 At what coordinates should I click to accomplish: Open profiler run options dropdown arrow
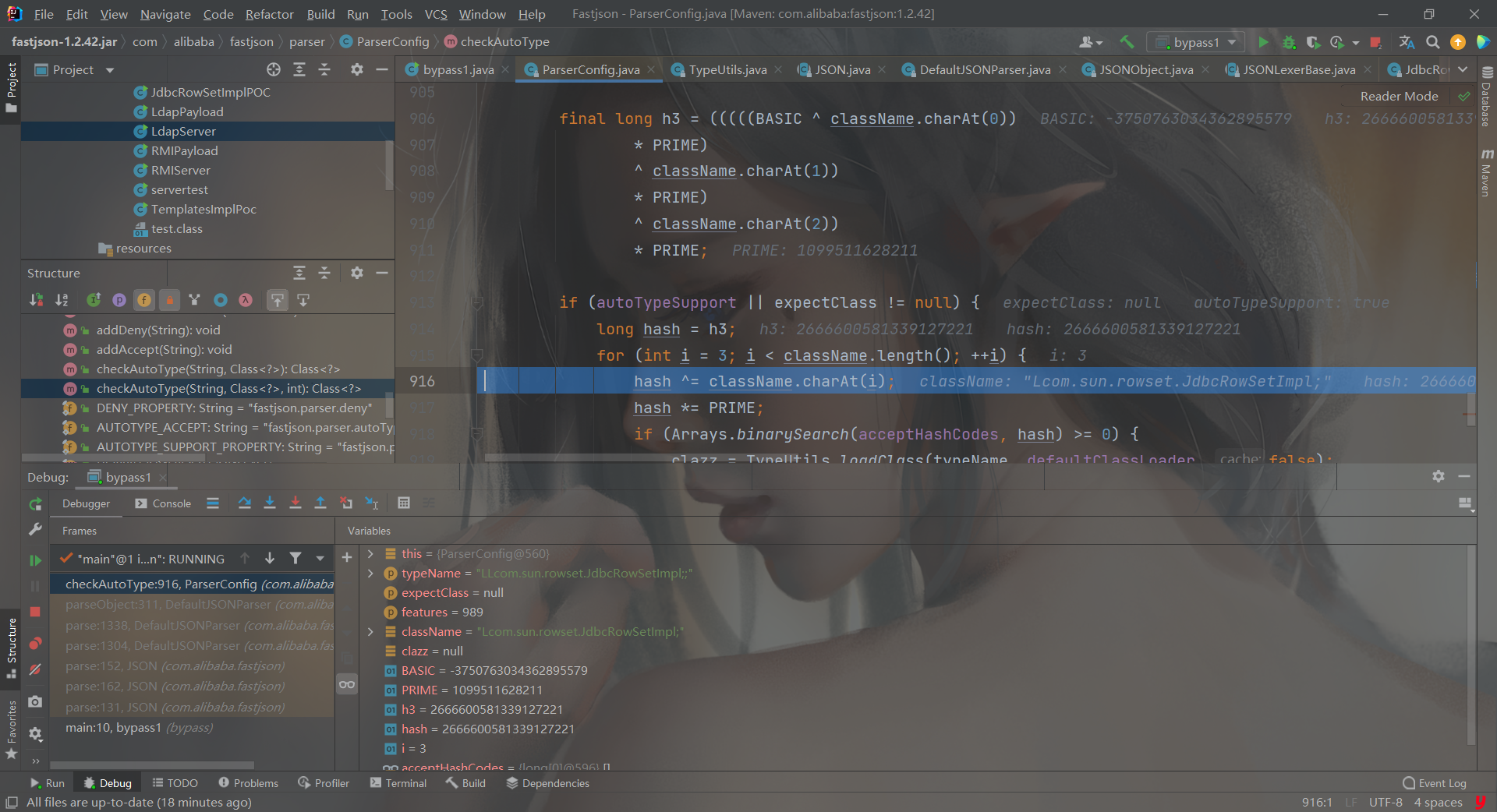pos(1355,43)
